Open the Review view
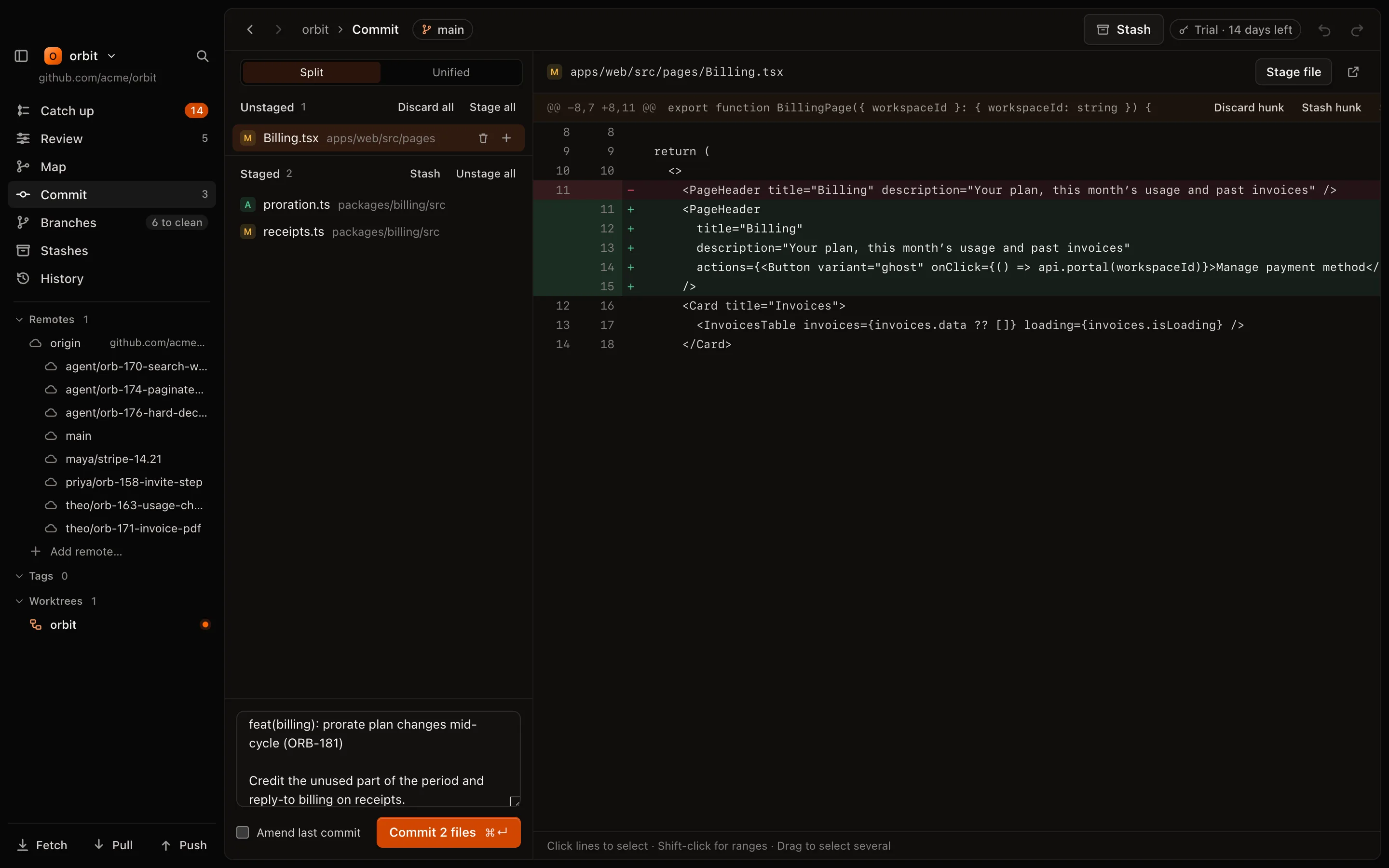 tap(112, 138)
